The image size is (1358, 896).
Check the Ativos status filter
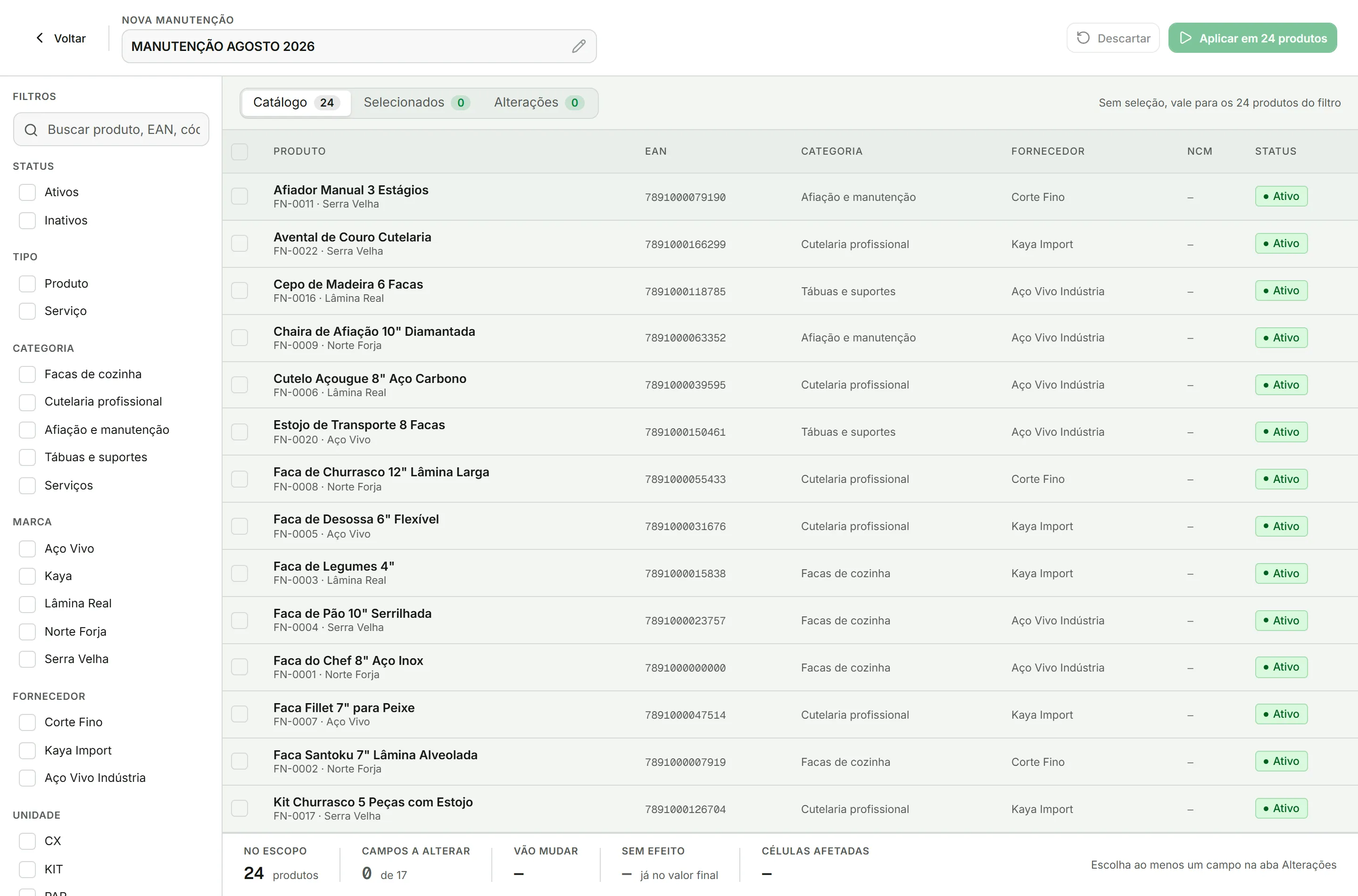pyautogui.click(x=27, y=192)
